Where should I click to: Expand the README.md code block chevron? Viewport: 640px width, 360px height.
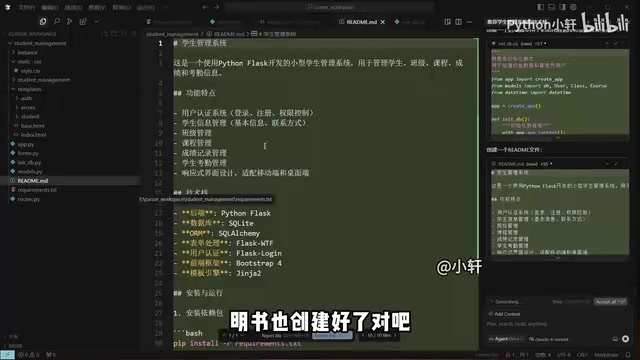coord(558,258)
